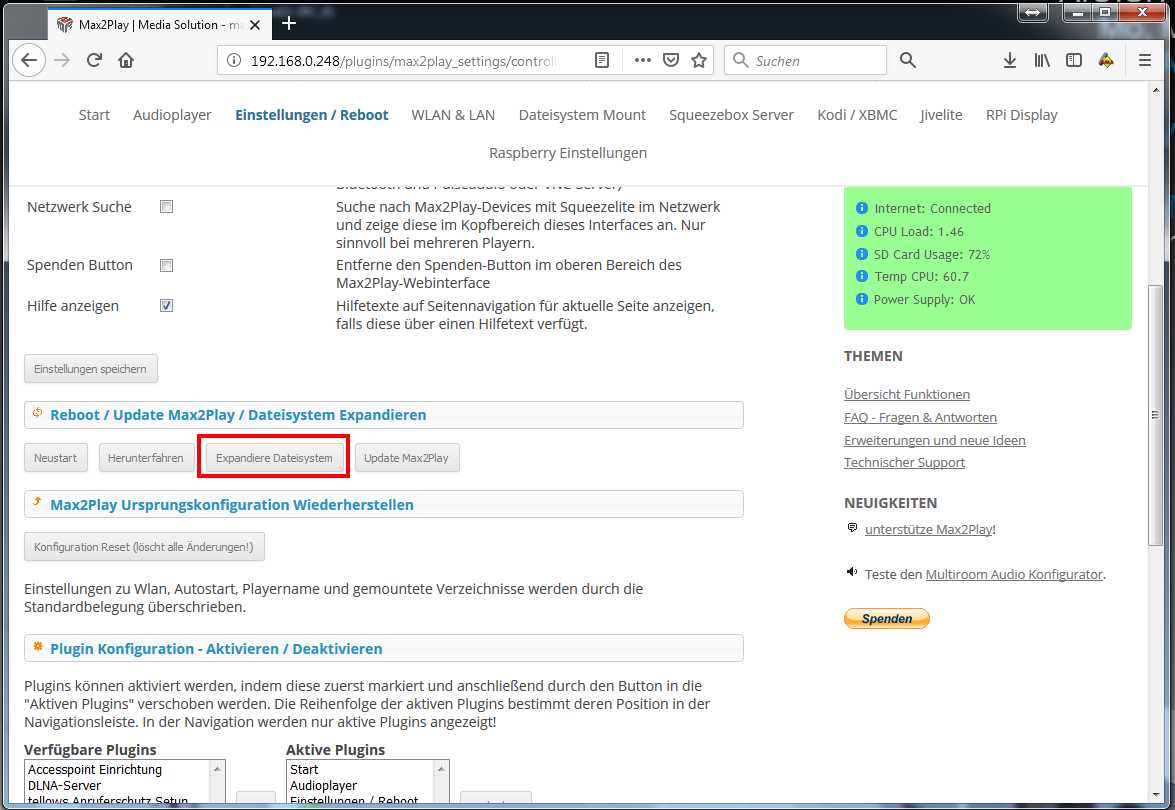Image resolution: width=1175 pixels, height=810 pixels.
Task: Click the Neustart button
Action: point(55,458)
